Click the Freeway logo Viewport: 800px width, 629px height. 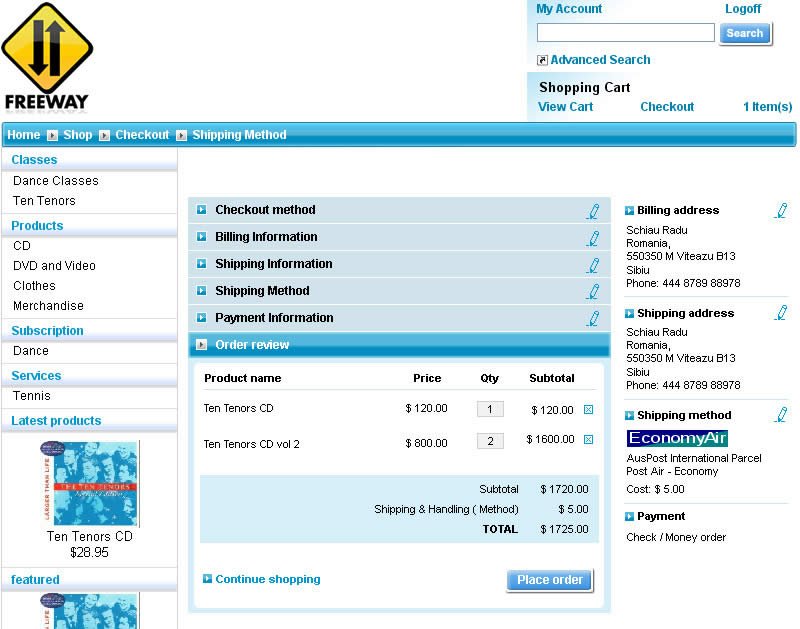[47, 56]
